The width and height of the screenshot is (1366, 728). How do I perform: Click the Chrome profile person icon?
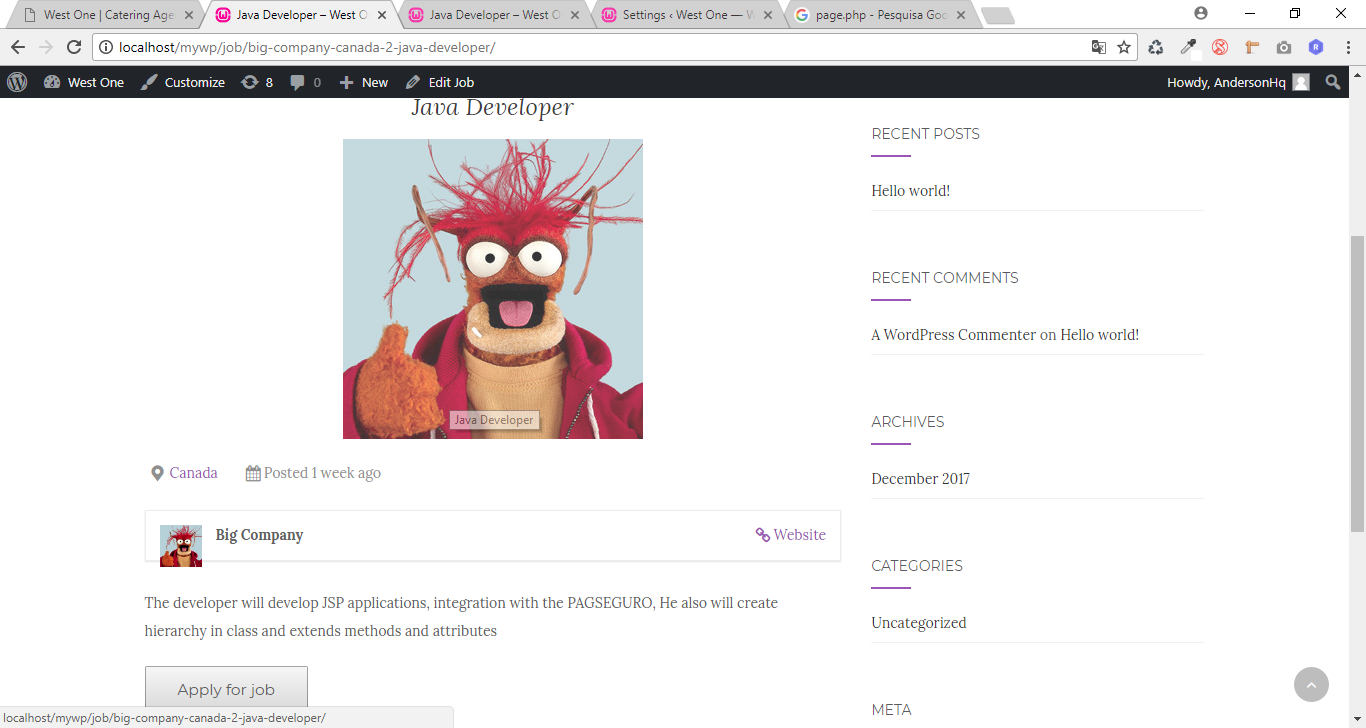1201,13
